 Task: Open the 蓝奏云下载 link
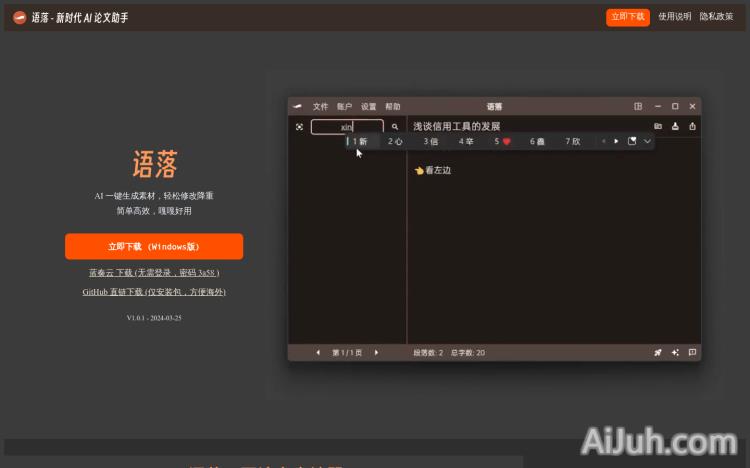154,273
